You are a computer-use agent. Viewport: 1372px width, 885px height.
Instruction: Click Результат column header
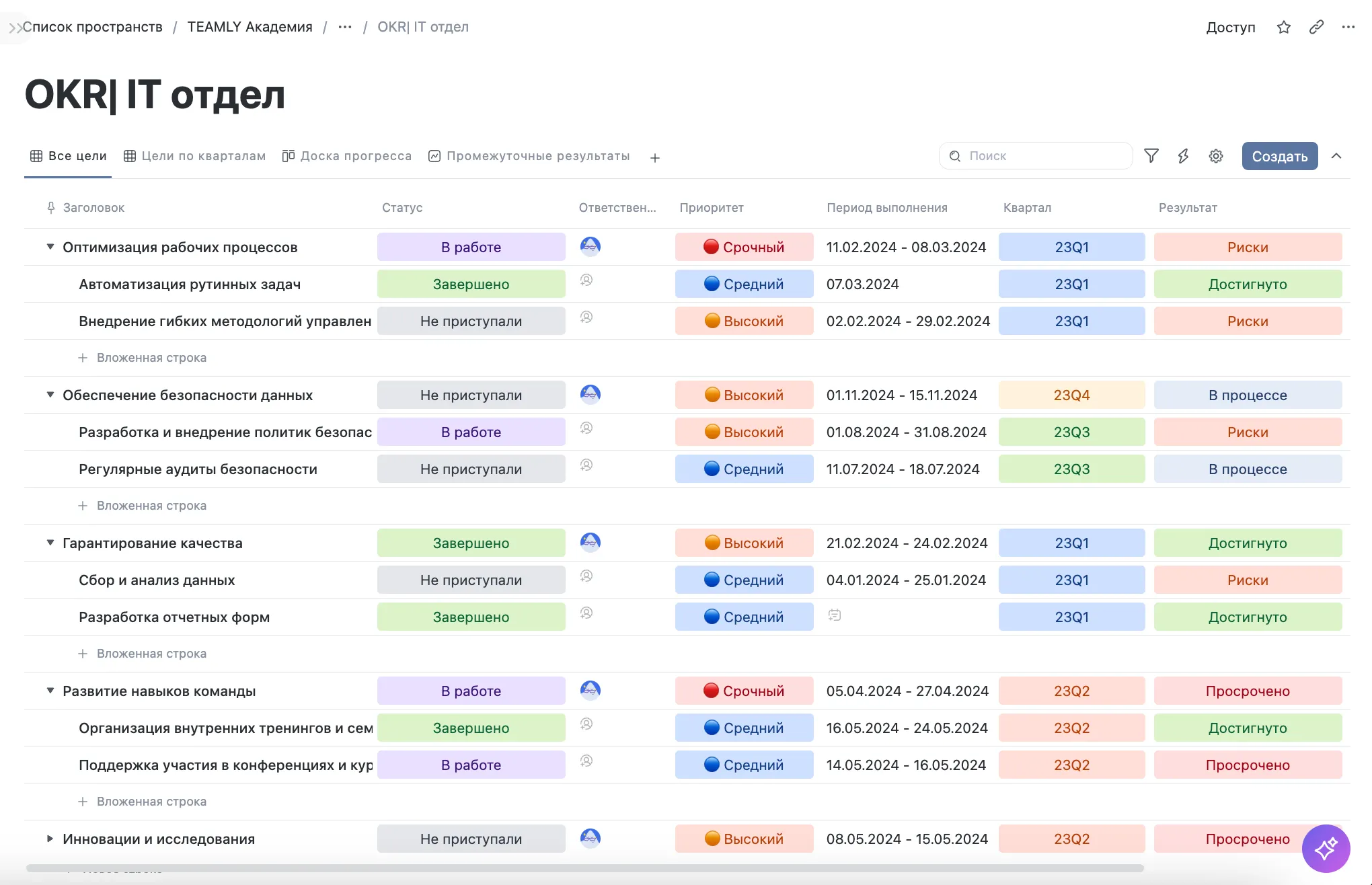click(1188, 208)
